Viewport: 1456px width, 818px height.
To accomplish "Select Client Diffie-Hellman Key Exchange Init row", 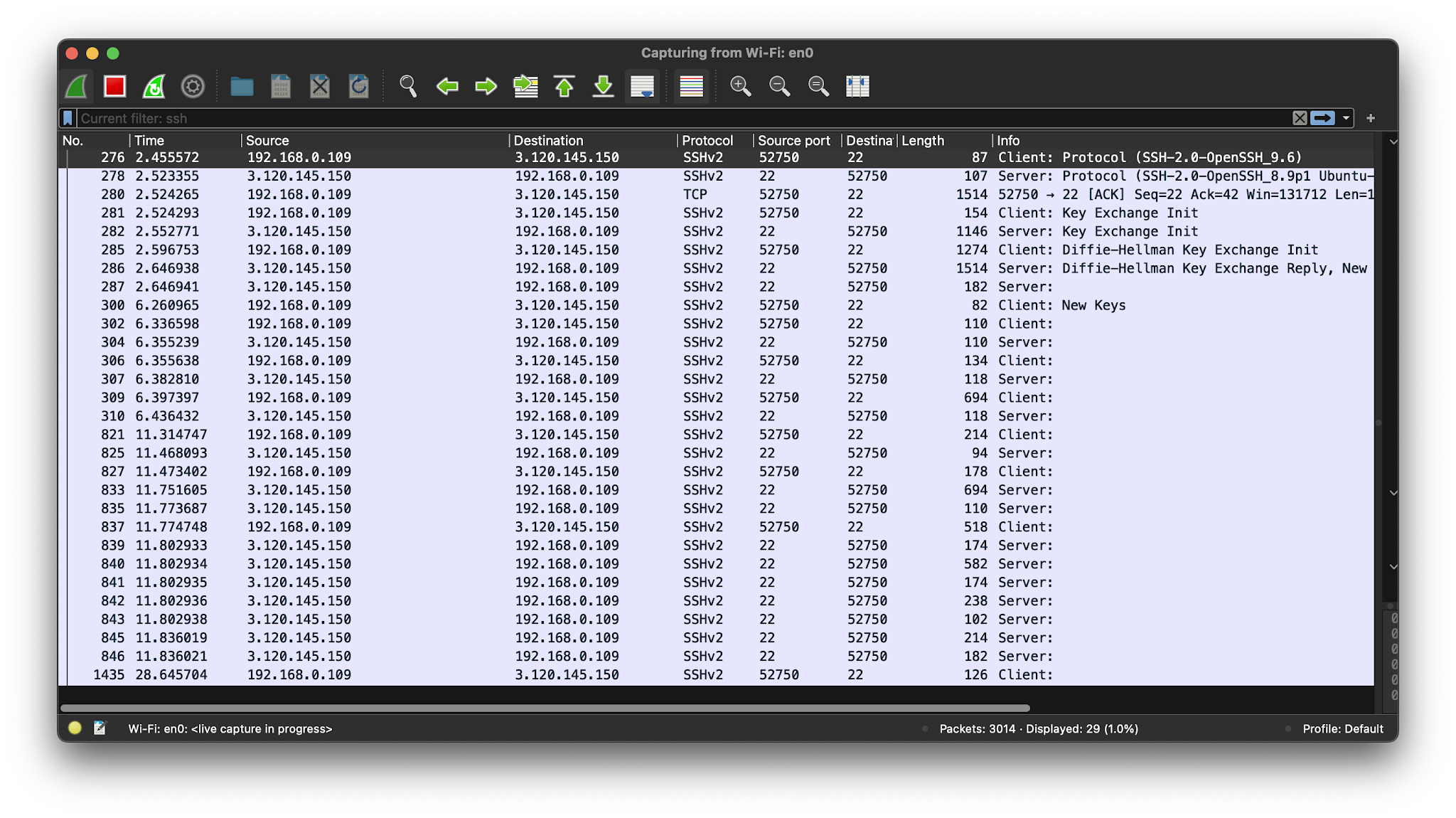I will click(x=717, y=250).
